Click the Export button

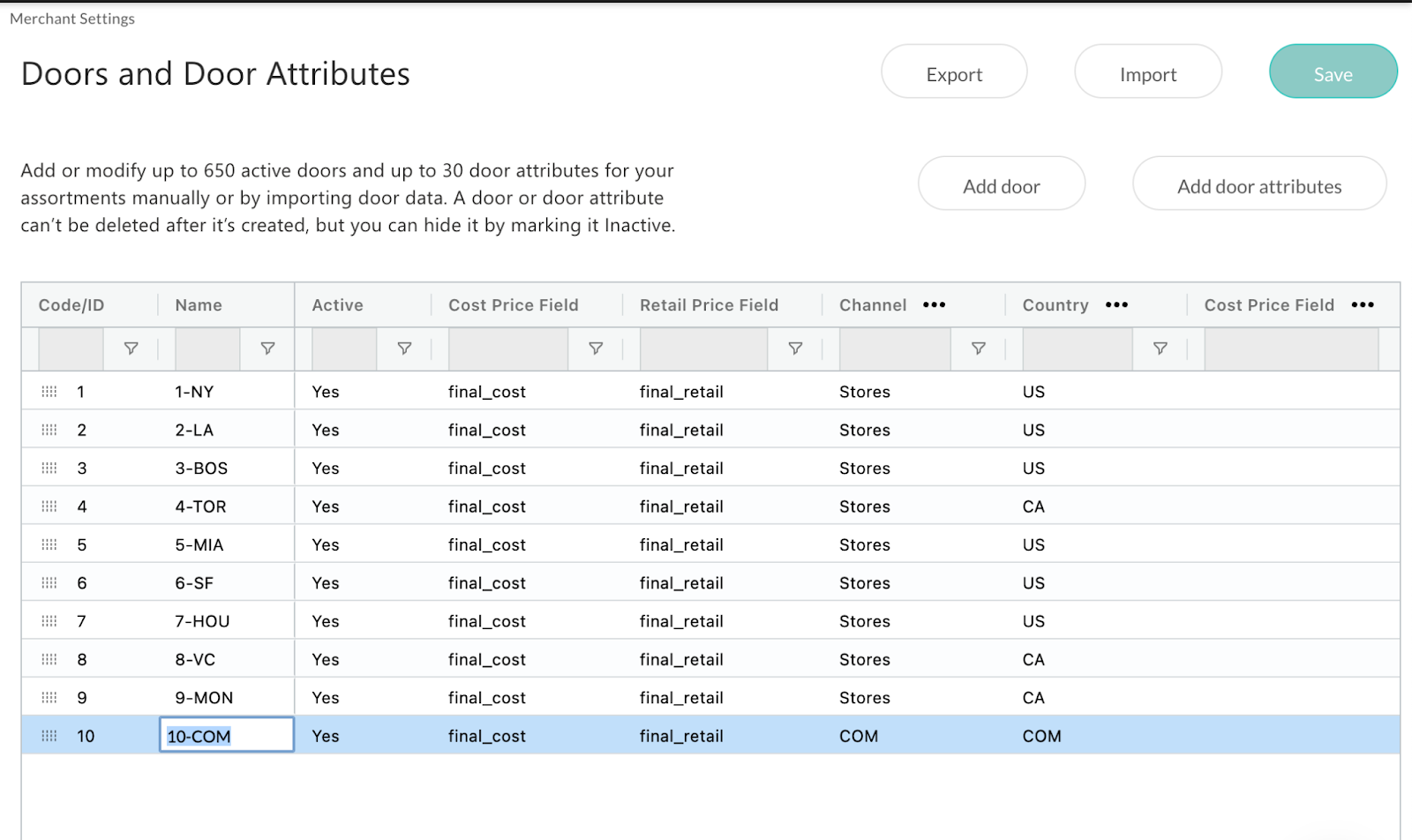coord(954,71)
